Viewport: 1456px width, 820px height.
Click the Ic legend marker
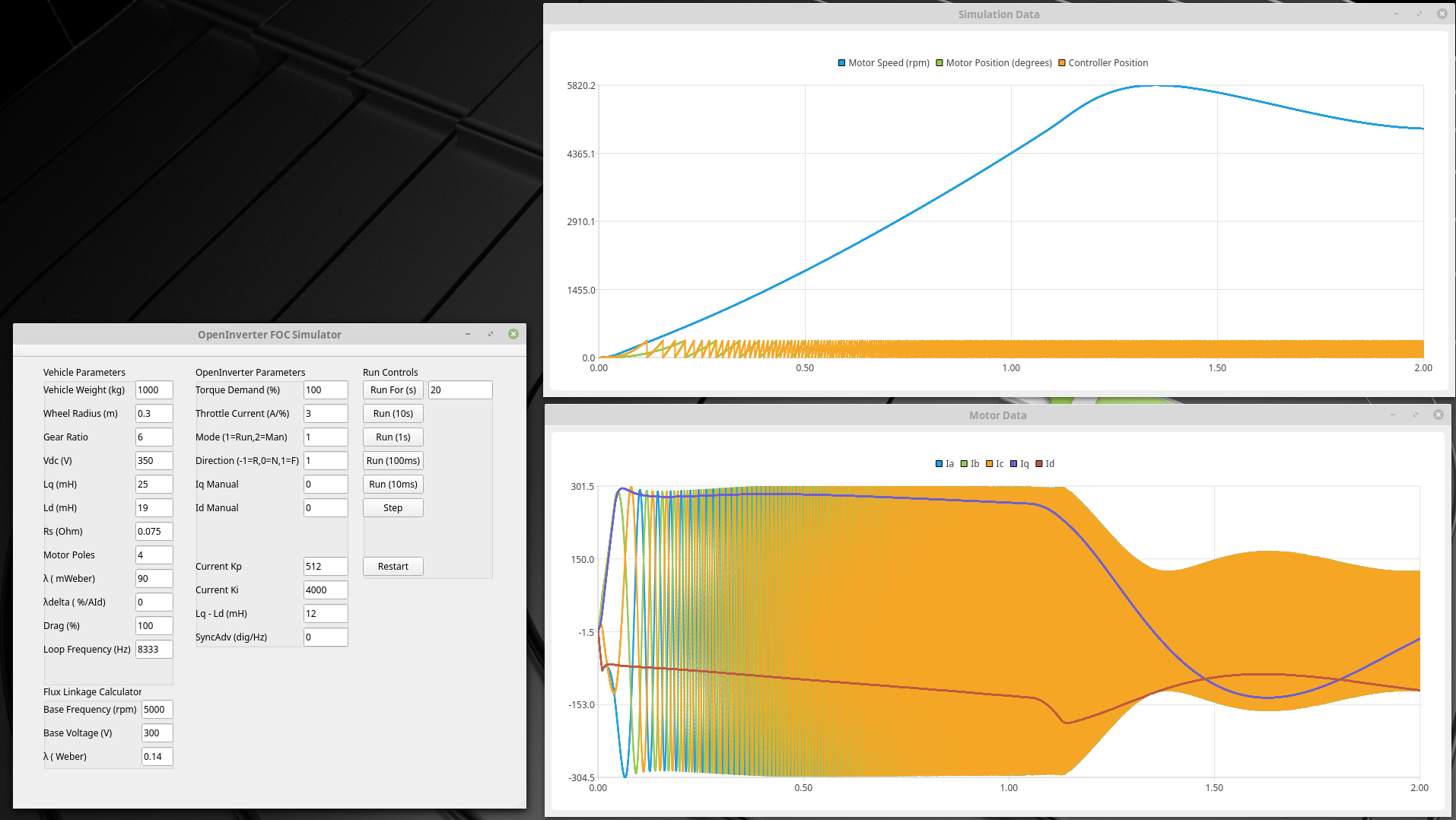[x=989, y=464]
